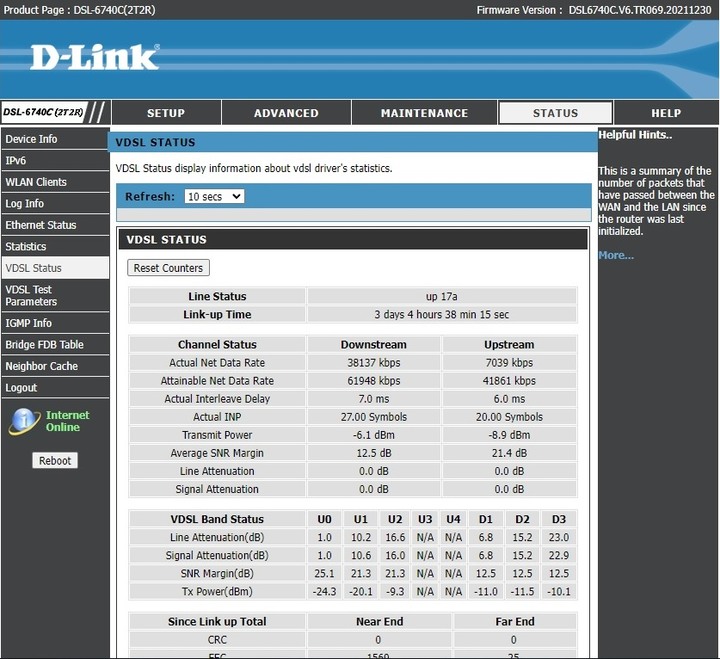Click upstream interleave delay '6.0 ms'
720x659 pixels.
click(509, 399)
